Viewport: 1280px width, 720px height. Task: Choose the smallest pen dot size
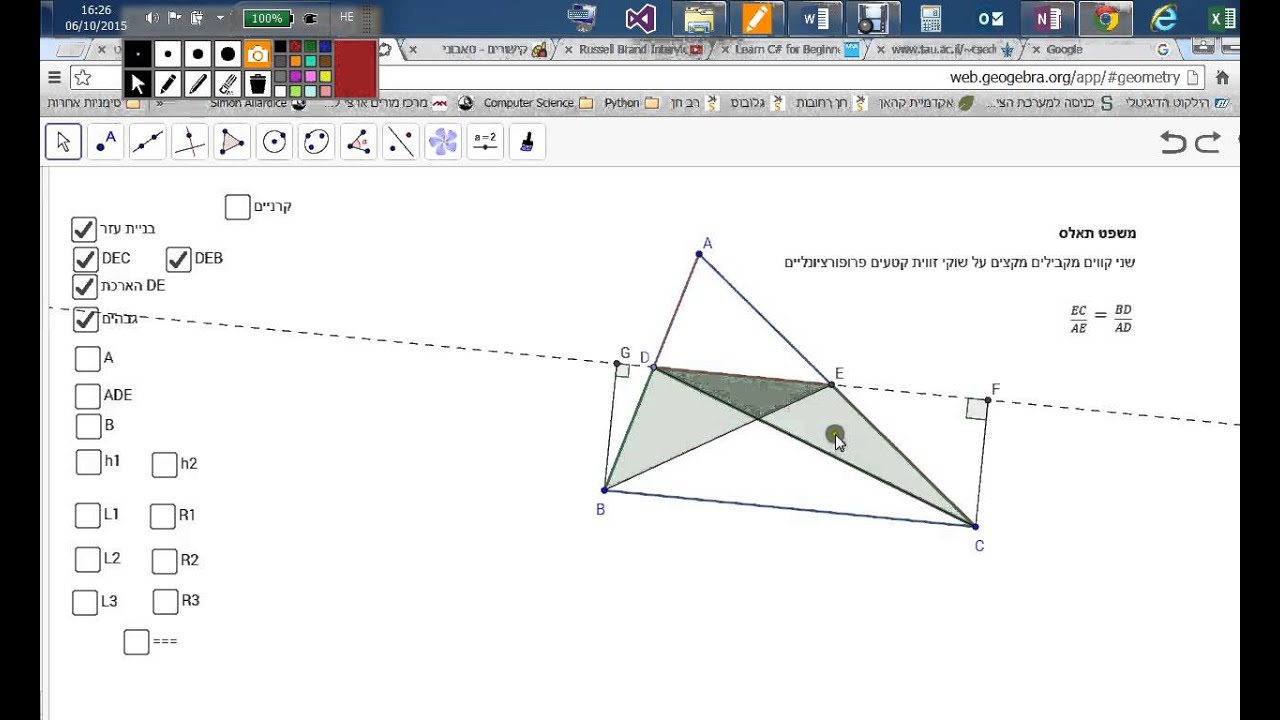point(138,55)
